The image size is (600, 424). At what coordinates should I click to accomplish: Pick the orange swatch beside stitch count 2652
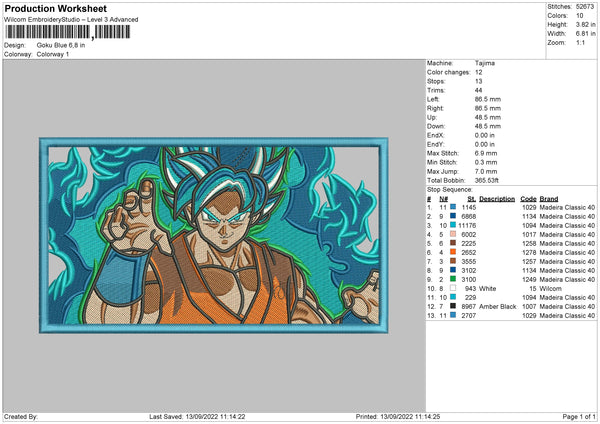(x=453, y=252)
